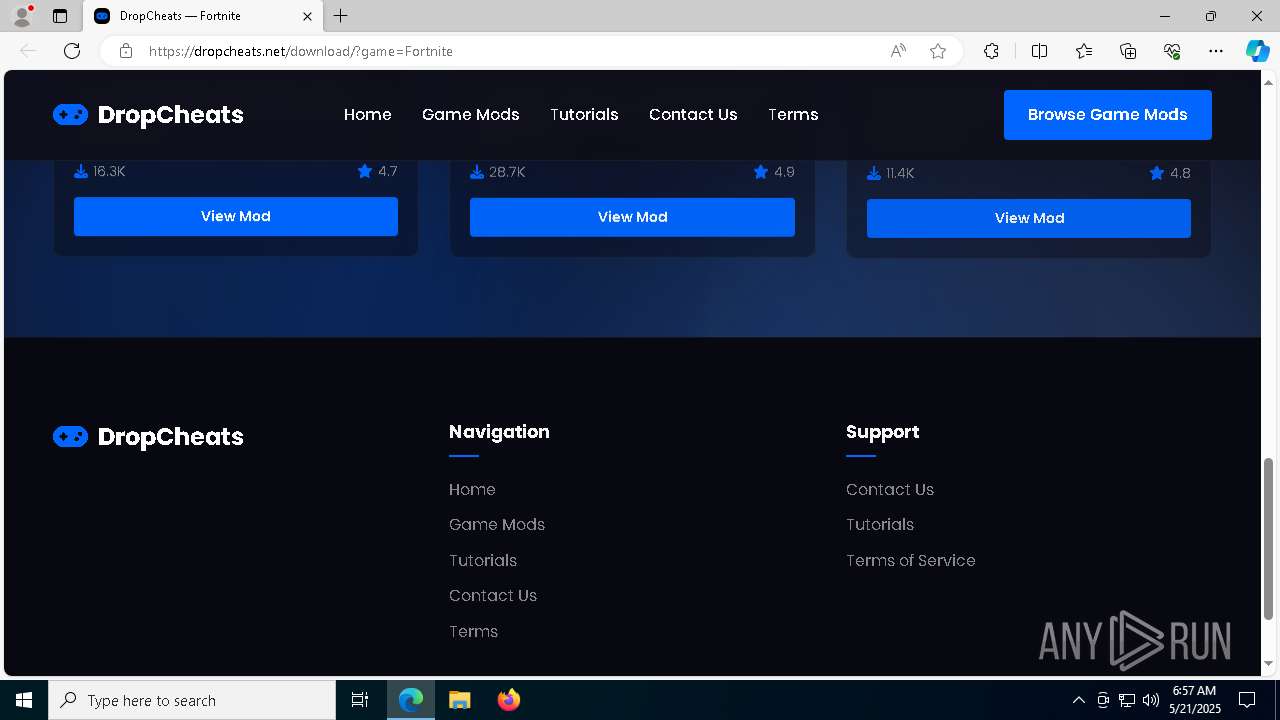Open the Favorites list icon

click(1084, 51)
